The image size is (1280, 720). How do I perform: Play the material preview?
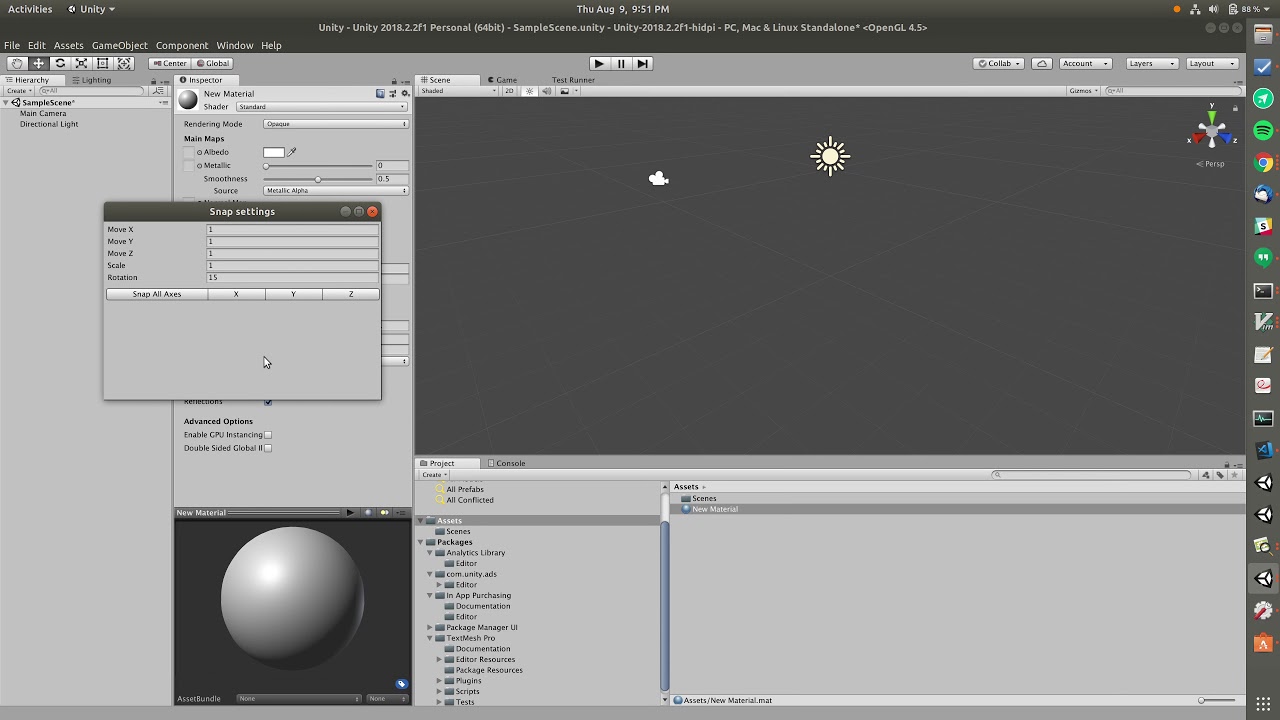click(350, 513)
